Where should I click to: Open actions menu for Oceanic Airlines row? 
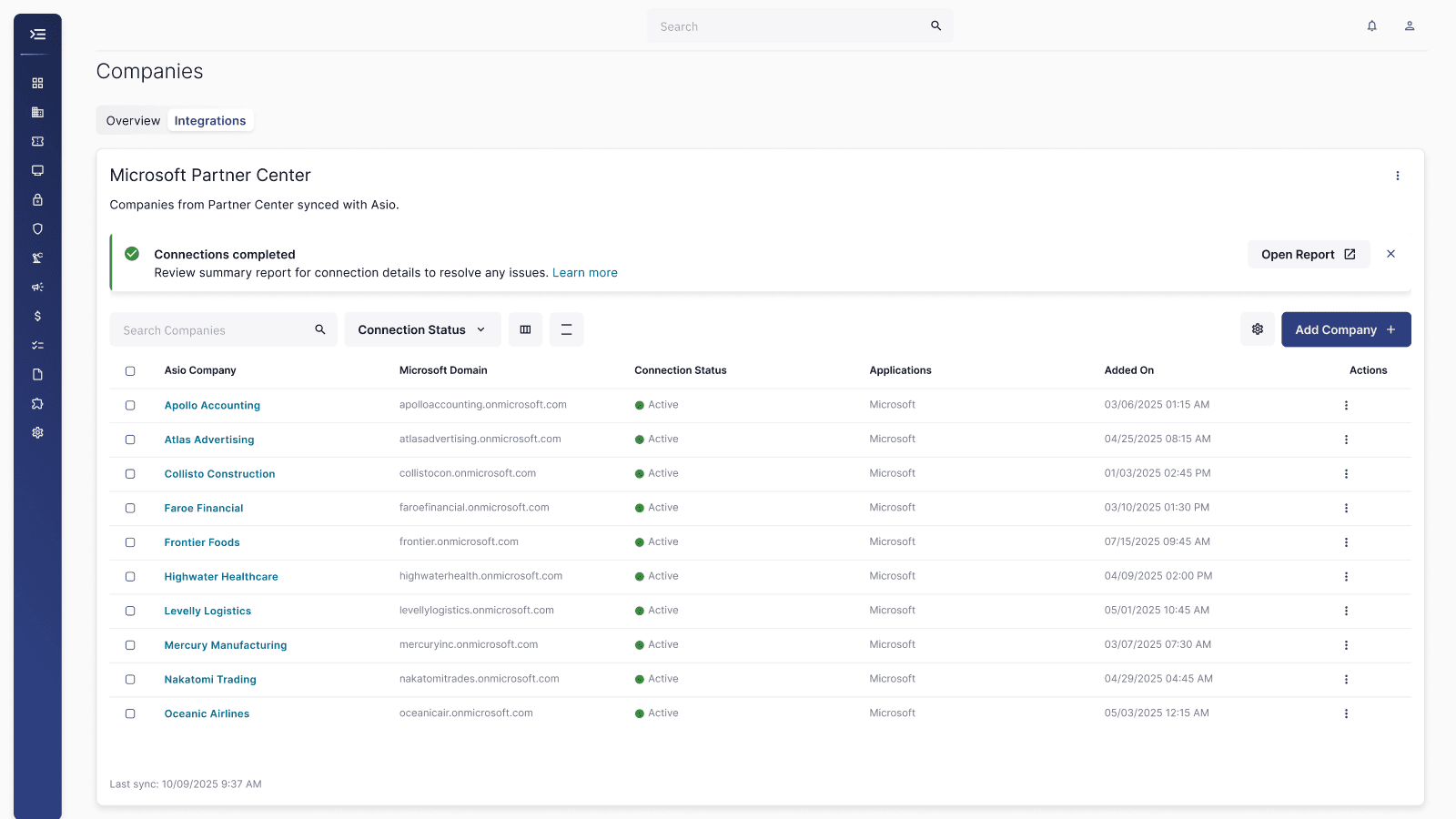(1346, 713)
